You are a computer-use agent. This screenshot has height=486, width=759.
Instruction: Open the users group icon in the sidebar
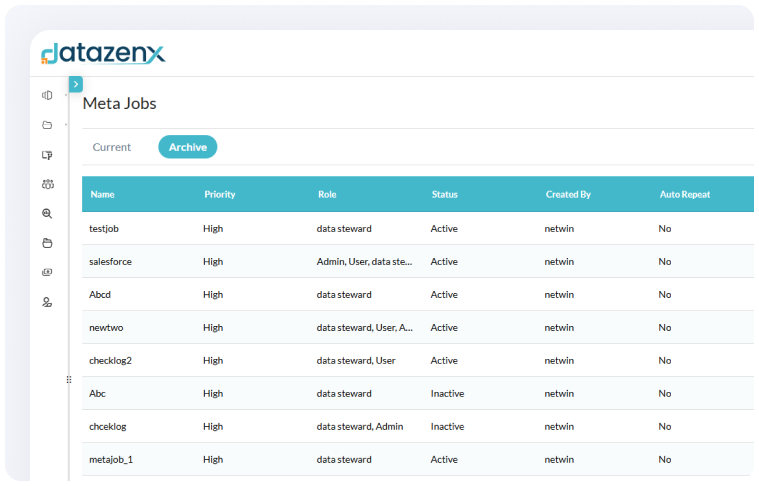[47, 184]
